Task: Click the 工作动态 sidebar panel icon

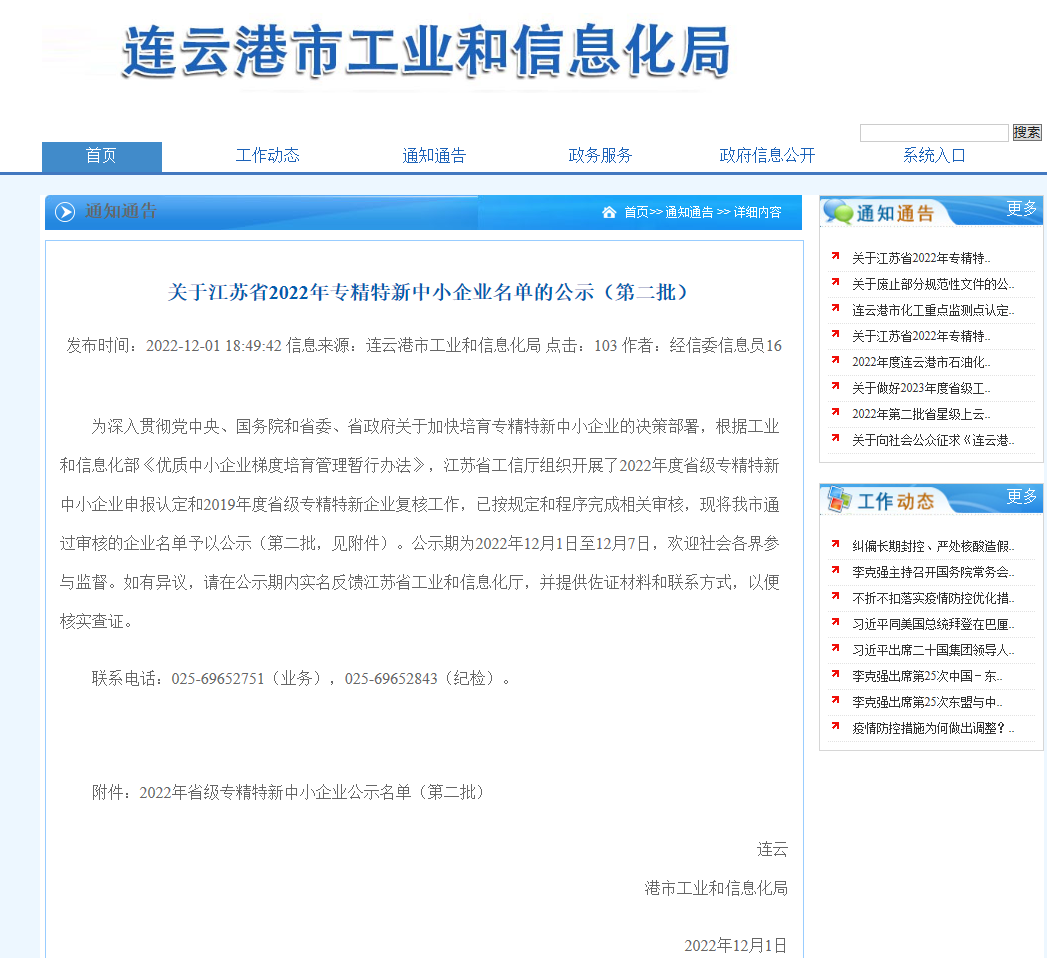Action: [839, 499]
